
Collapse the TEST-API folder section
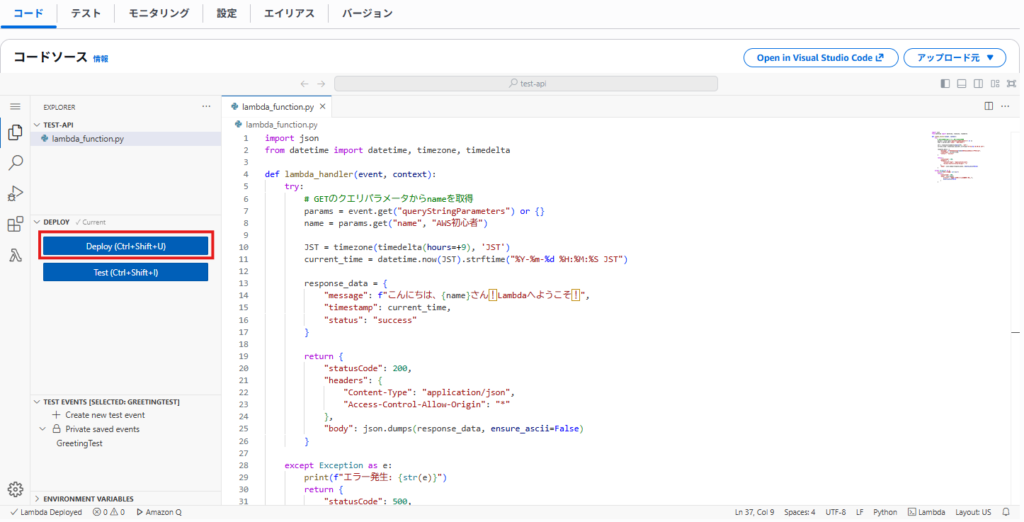[x=37, y=125]
